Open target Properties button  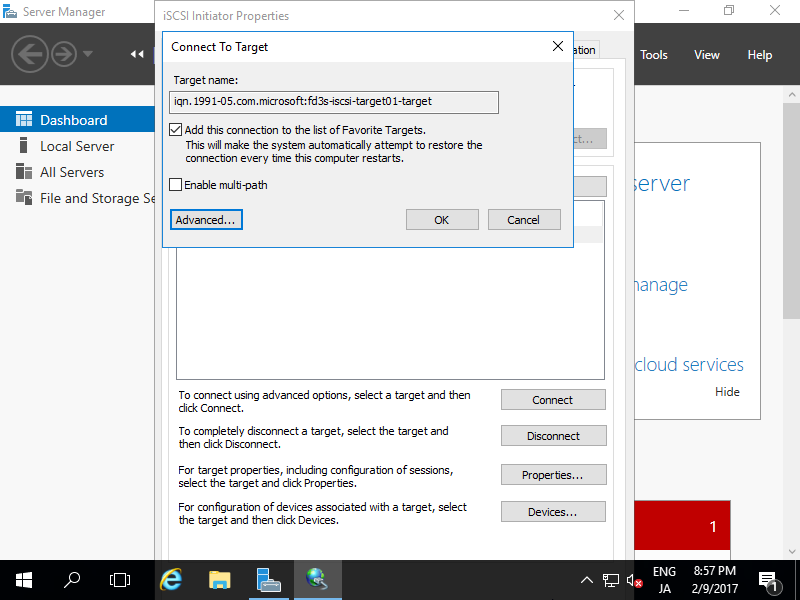coord(553,475)
